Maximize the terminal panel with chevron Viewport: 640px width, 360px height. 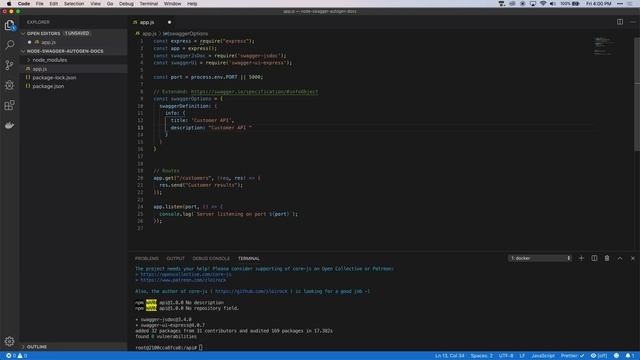coord(620,258)
